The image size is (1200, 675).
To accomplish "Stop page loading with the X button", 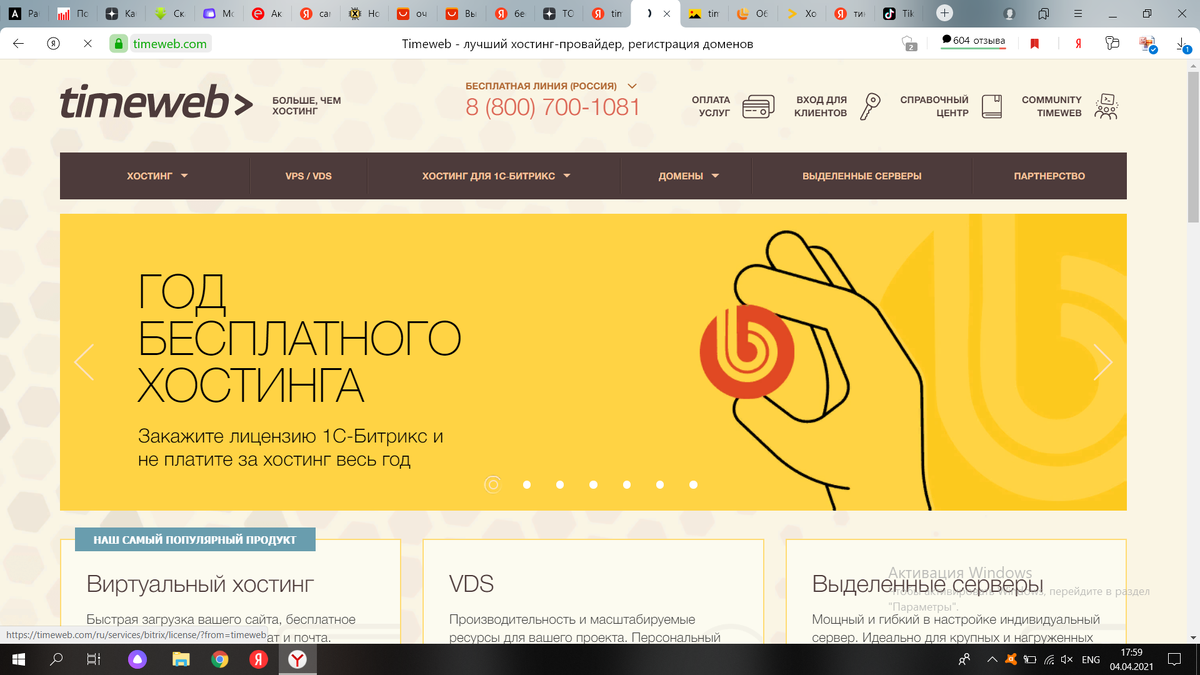I will [x=88, y=44].
